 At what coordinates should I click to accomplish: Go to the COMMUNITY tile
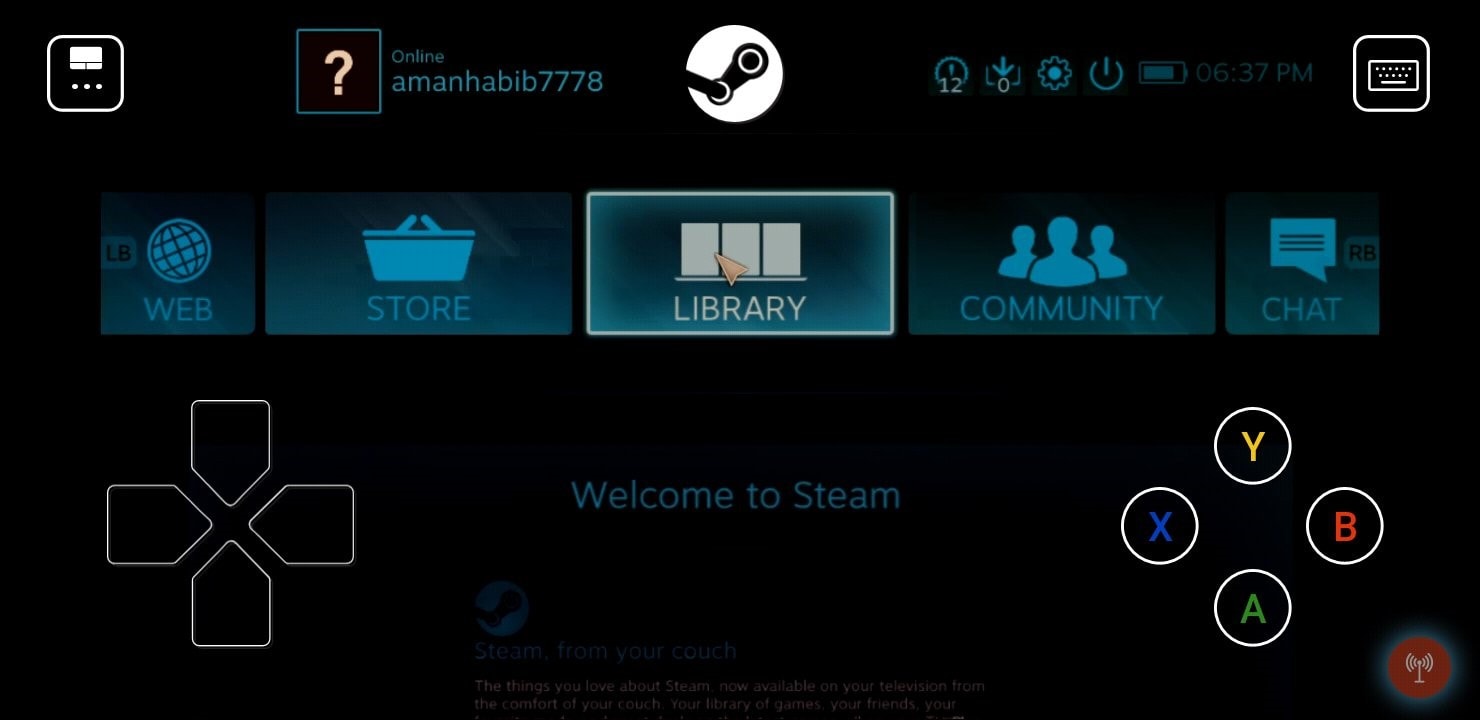pos(1061,263)
